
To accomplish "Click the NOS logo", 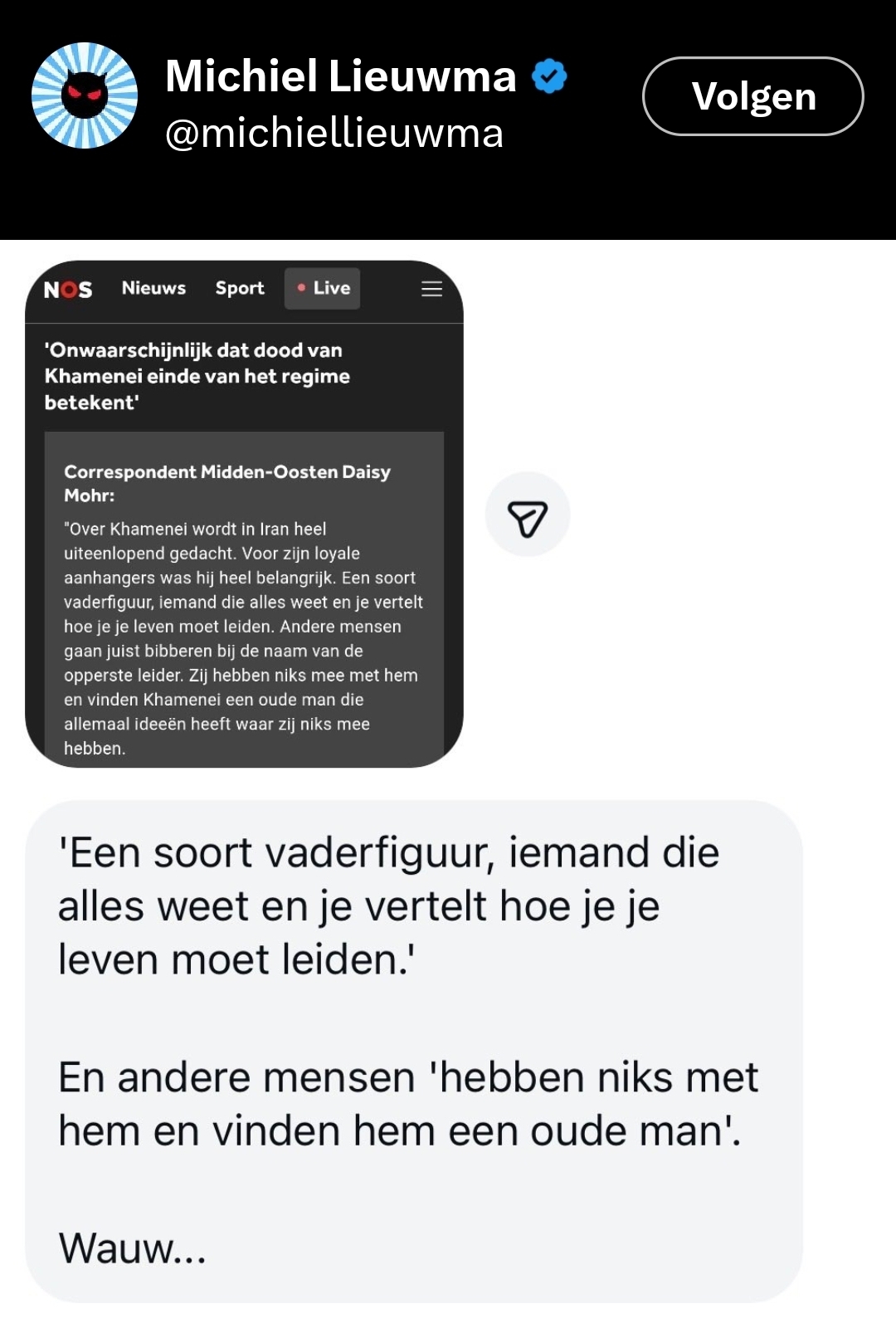I will (x=68, y=289).
